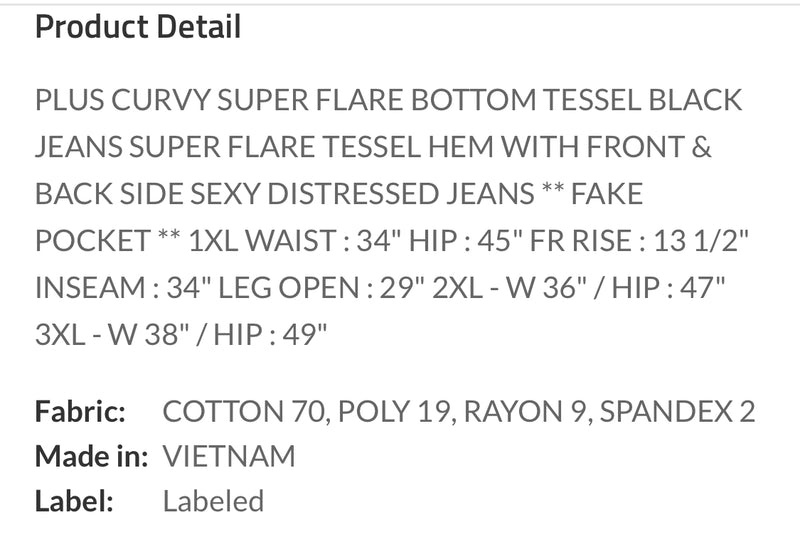Click the Fabric: label

[80, 411]
